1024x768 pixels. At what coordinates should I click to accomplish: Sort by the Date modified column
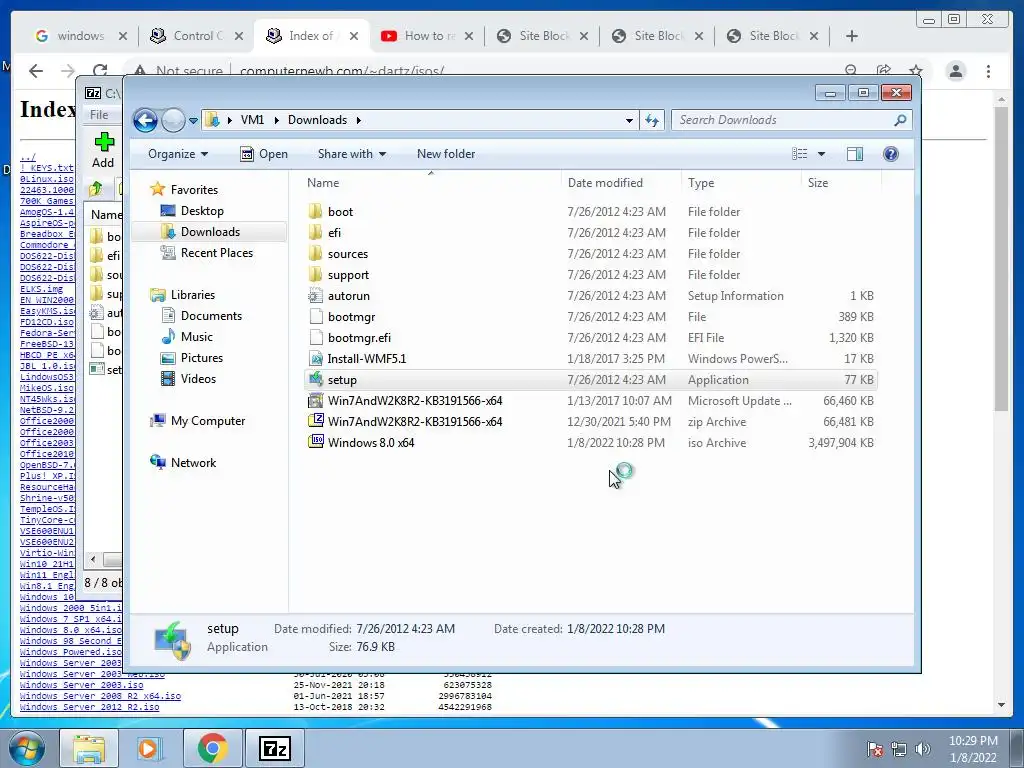(621, 183)
